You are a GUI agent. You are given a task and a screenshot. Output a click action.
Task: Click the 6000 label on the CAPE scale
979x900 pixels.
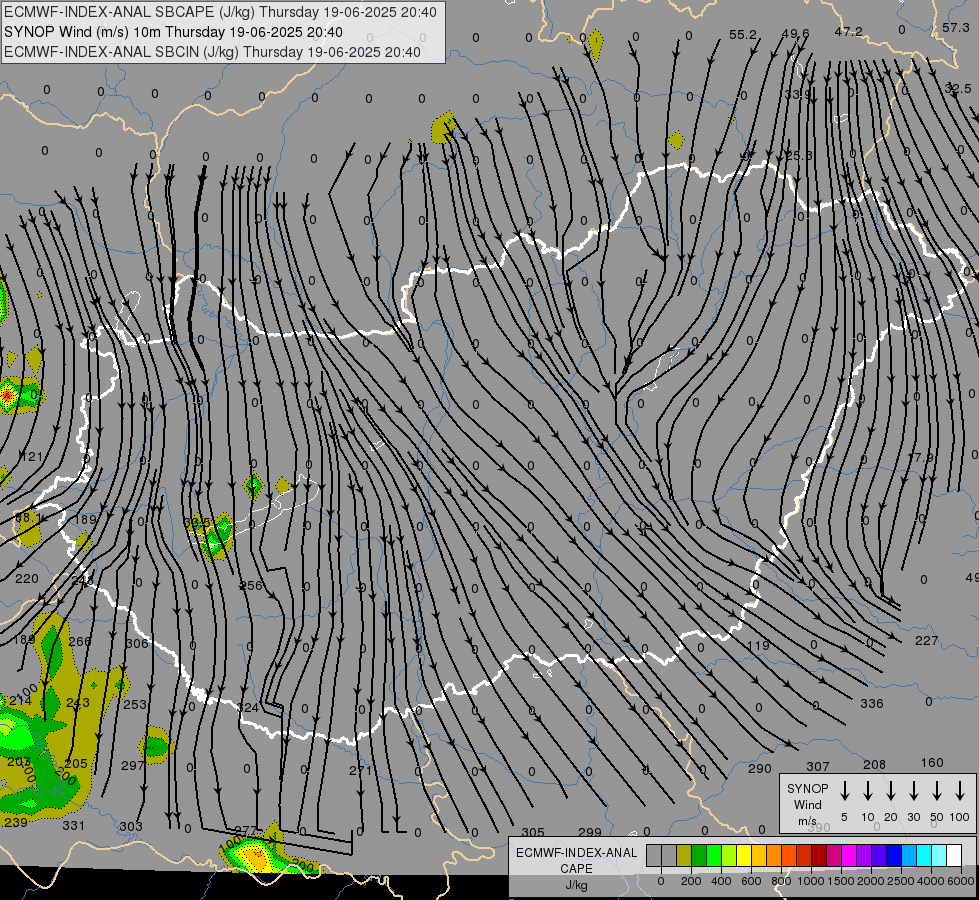[x=961, y=881]
